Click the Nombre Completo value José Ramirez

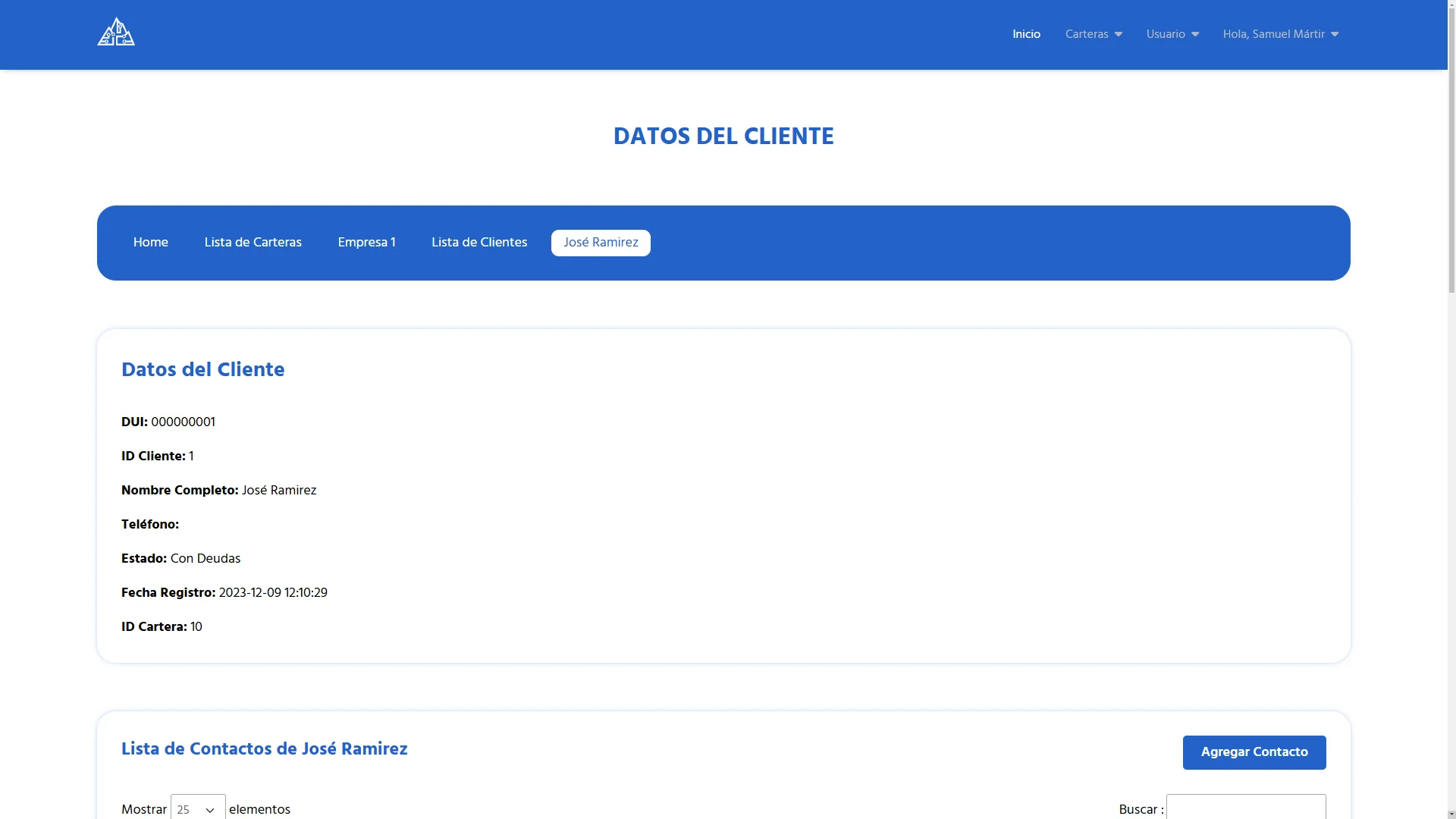pos(279,491)
